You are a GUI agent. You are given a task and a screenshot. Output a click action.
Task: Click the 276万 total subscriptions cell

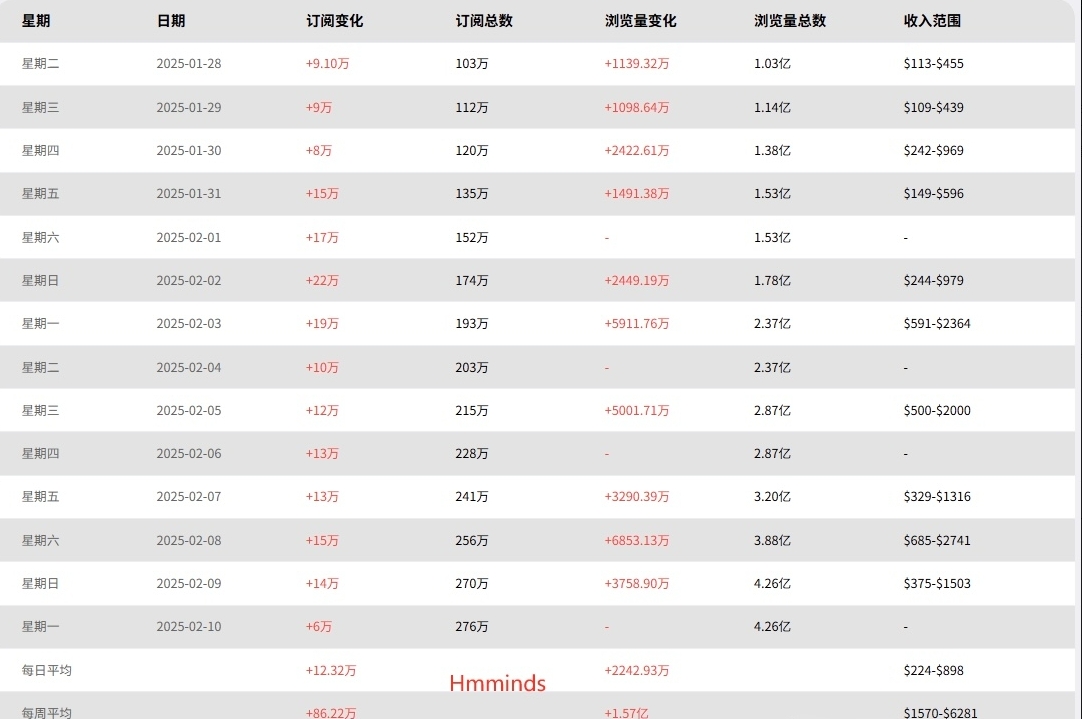click(x=472, y=627)
